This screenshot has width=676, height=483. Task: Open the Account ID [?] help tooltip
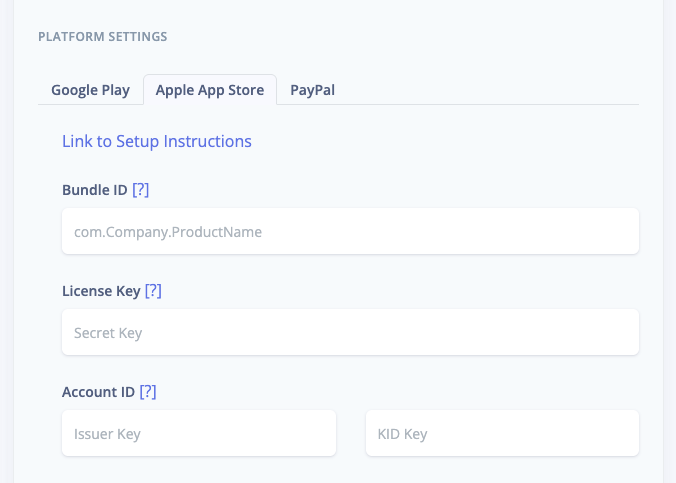pyautogui.click(x=148, y=391)
